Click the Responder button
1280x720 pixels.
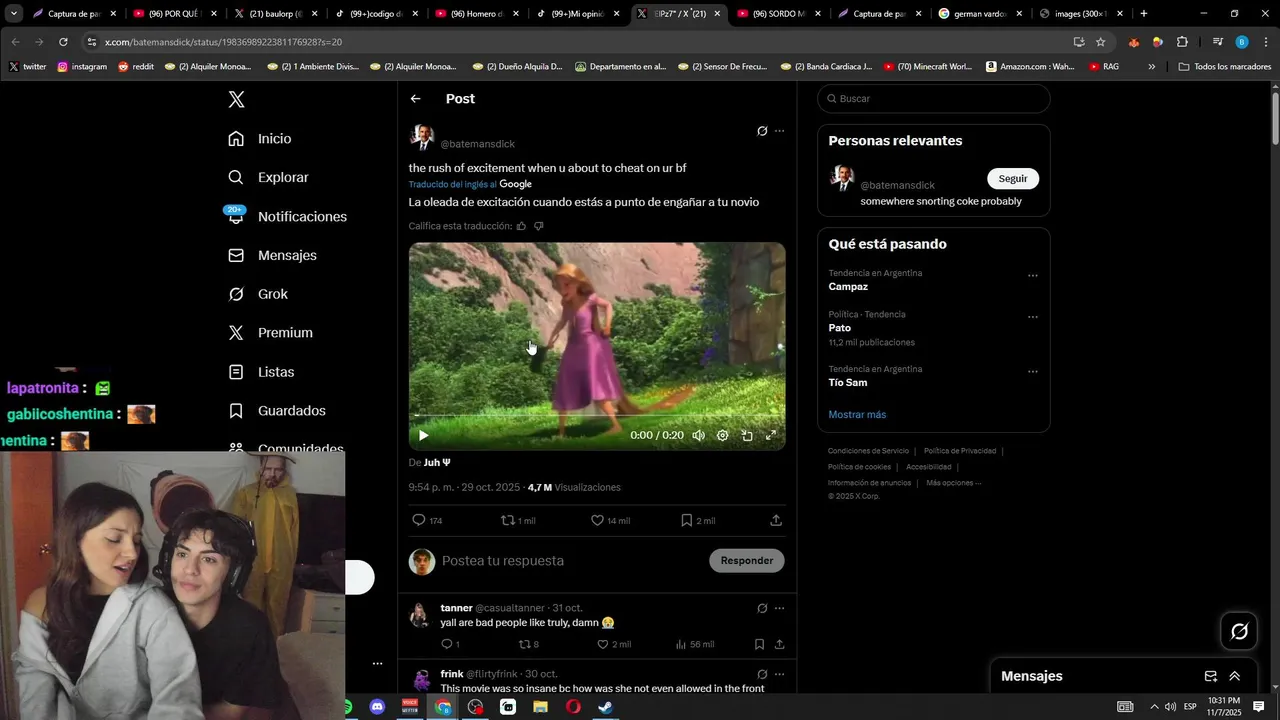click(x=747, y=560)
